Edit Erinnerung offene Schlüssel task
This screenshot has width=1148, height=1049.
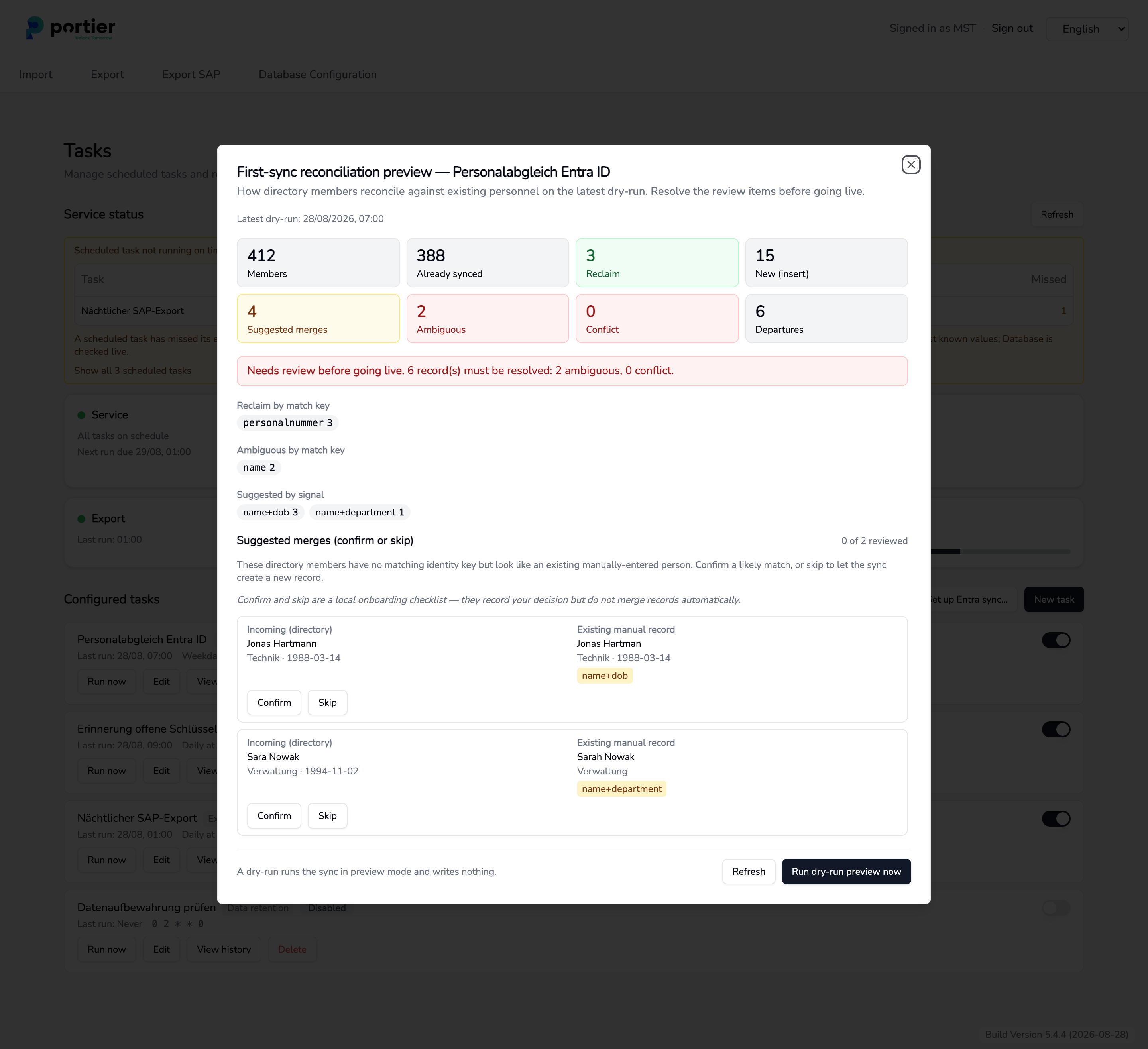click(161, 770)
